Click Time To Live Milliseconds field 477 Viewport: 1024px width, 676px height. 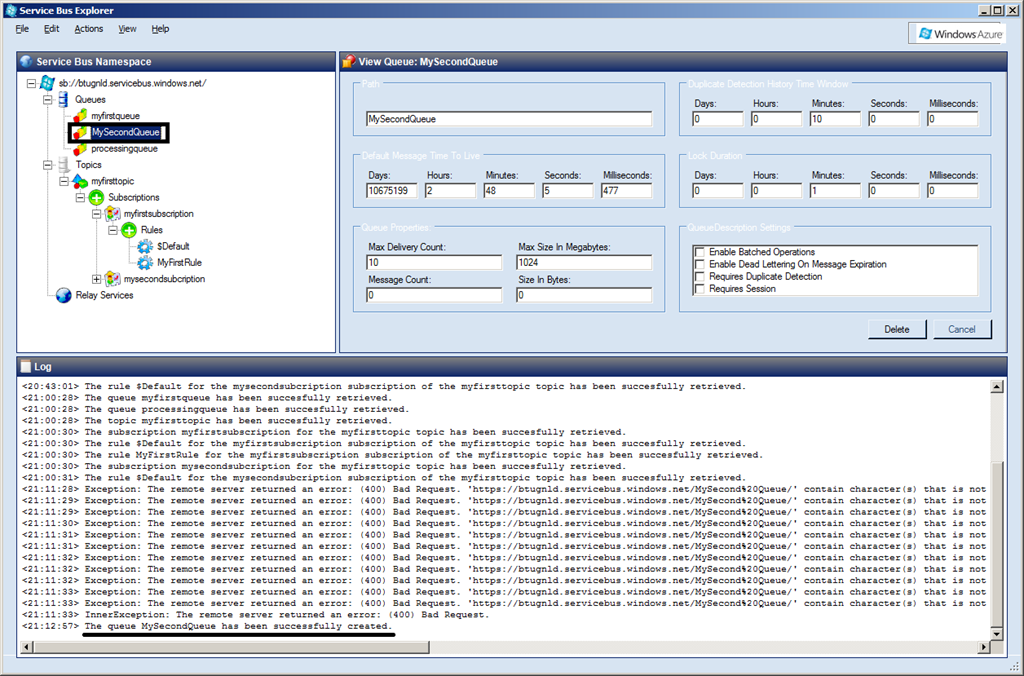click(x=626, y=191)
